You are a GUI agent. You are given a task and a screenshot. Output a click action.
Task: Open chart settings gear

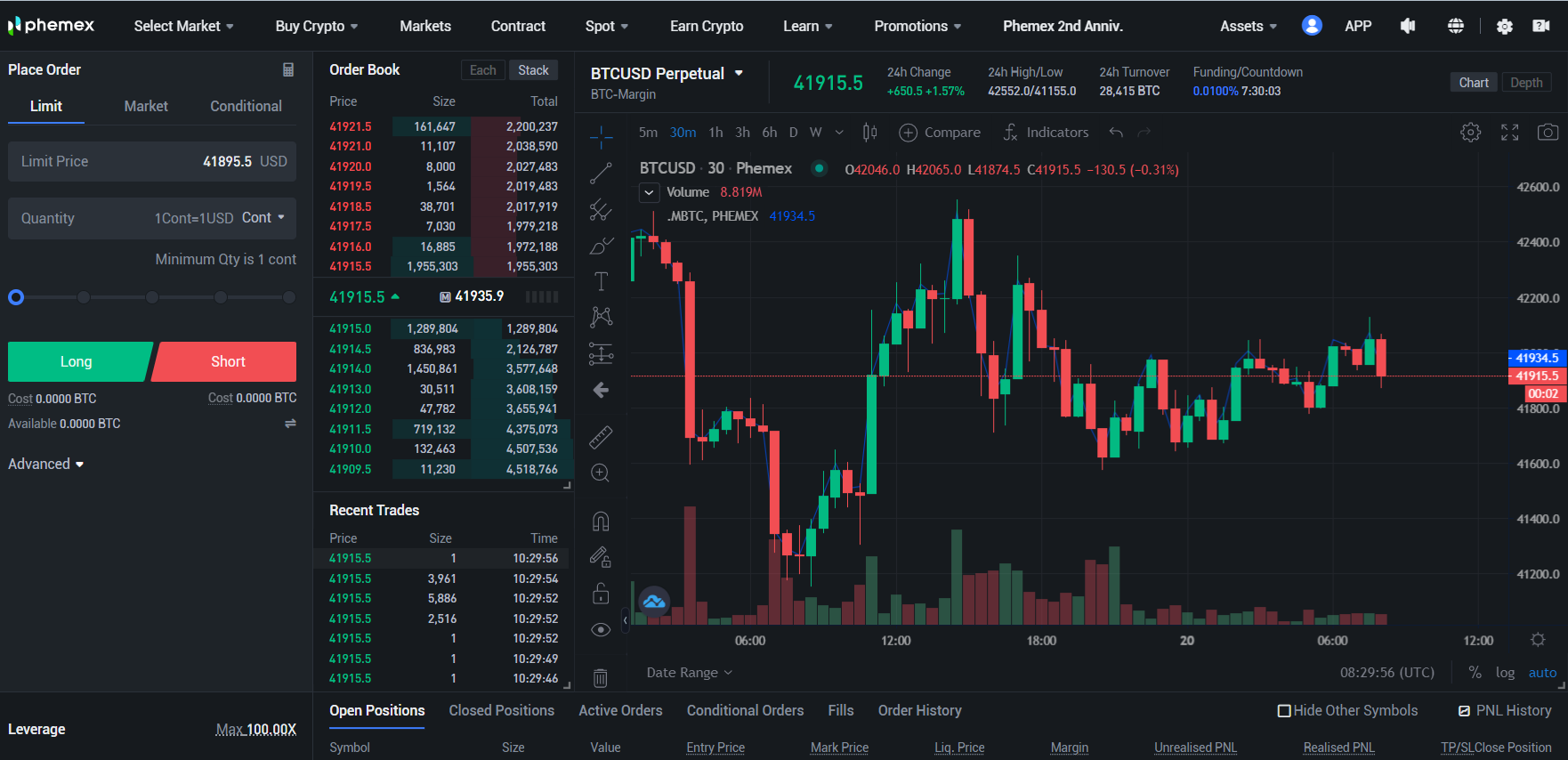(x=1470, y=132)
